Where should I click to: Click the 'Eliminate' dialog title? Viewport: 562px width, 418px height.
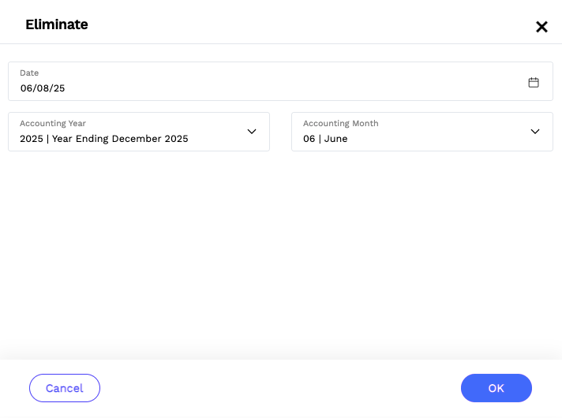tap(57, 24)
